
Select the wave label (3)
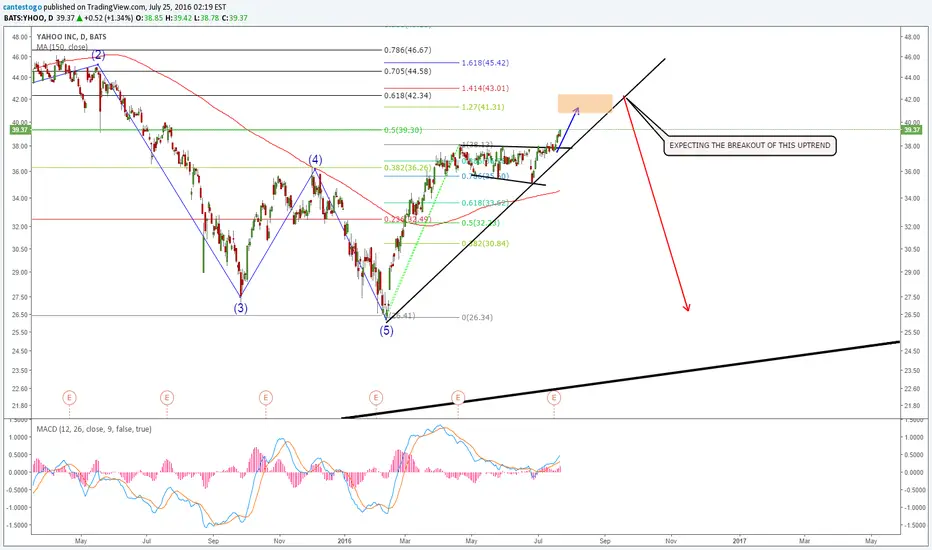(x=240, y=308)
